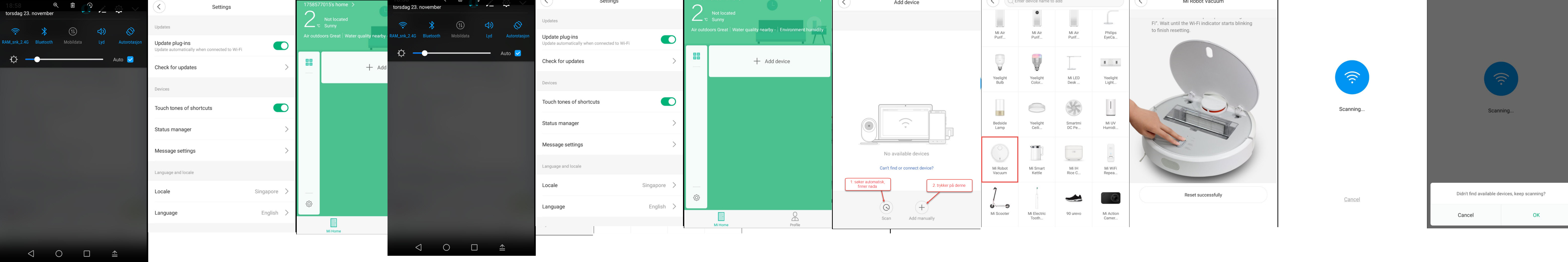Select the Mi Smart Kettle device
The height and width of the screenshot is (262, 1568).
click(1037, 159)
